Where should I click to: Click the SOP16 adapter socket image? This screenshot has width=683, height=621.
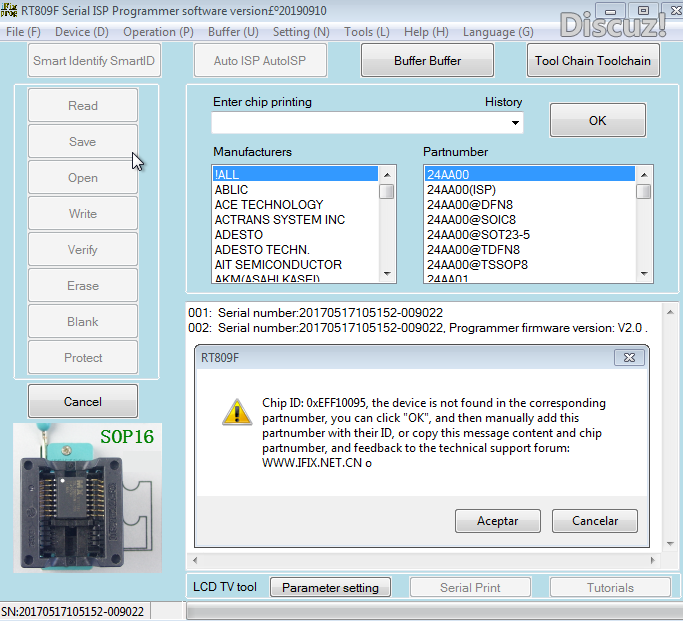tap(87, 498)
